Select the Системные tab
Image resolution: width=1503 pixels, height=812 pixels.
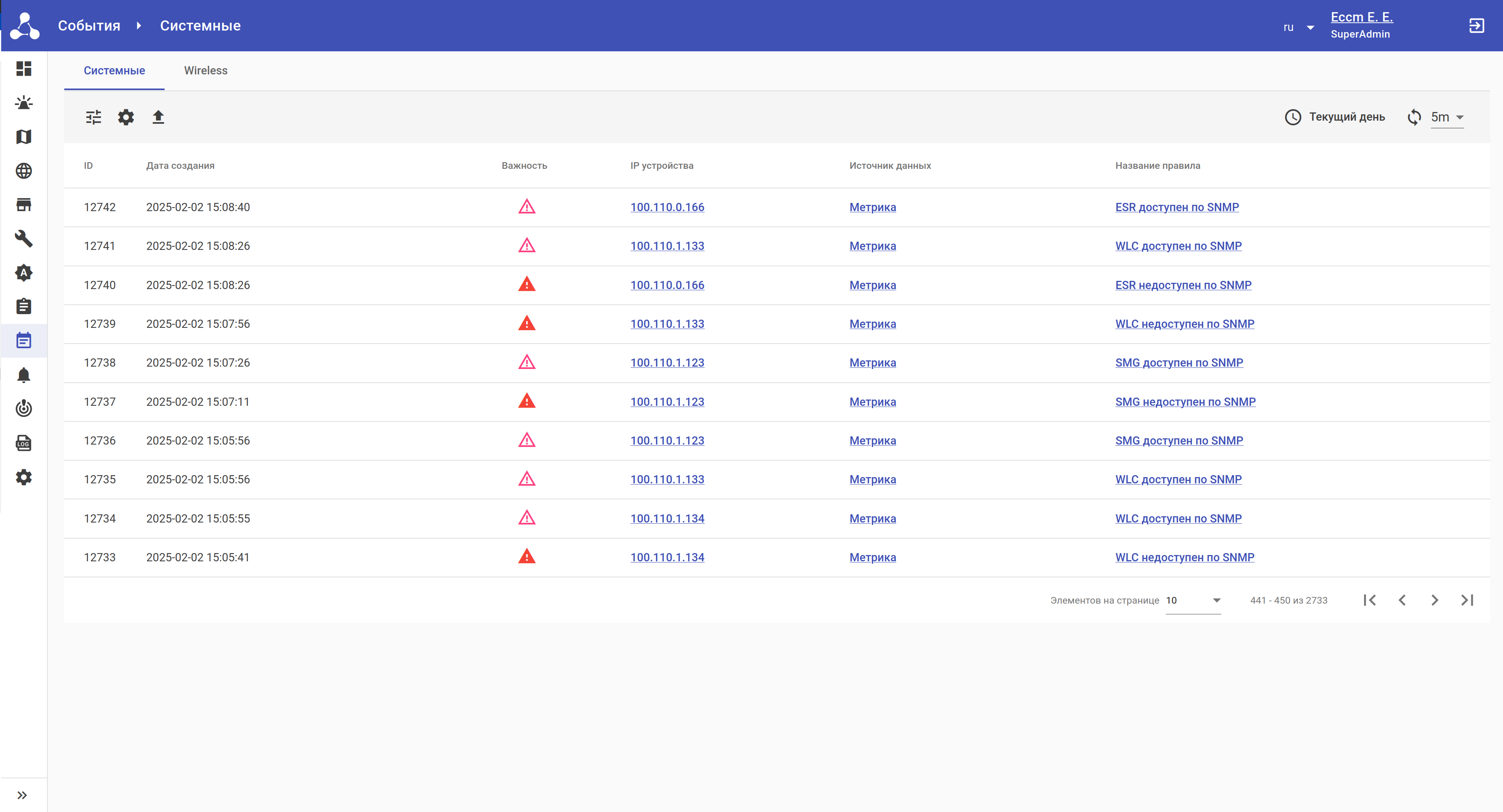click(x=114, y=71)
